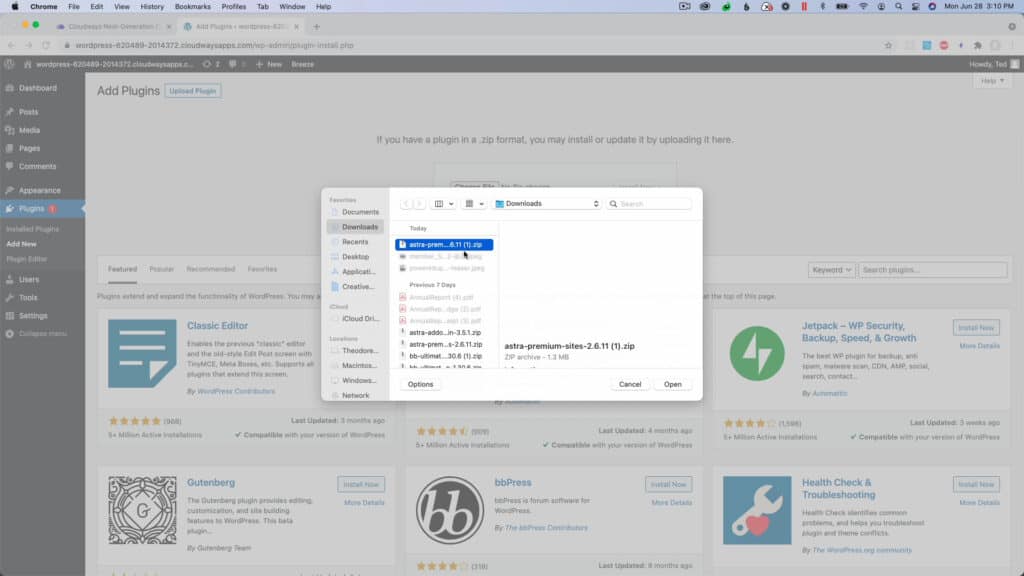Select astra-prem...6.11 (1).zip file
The image size is (1024, 576).
click(x=444, y=244)
